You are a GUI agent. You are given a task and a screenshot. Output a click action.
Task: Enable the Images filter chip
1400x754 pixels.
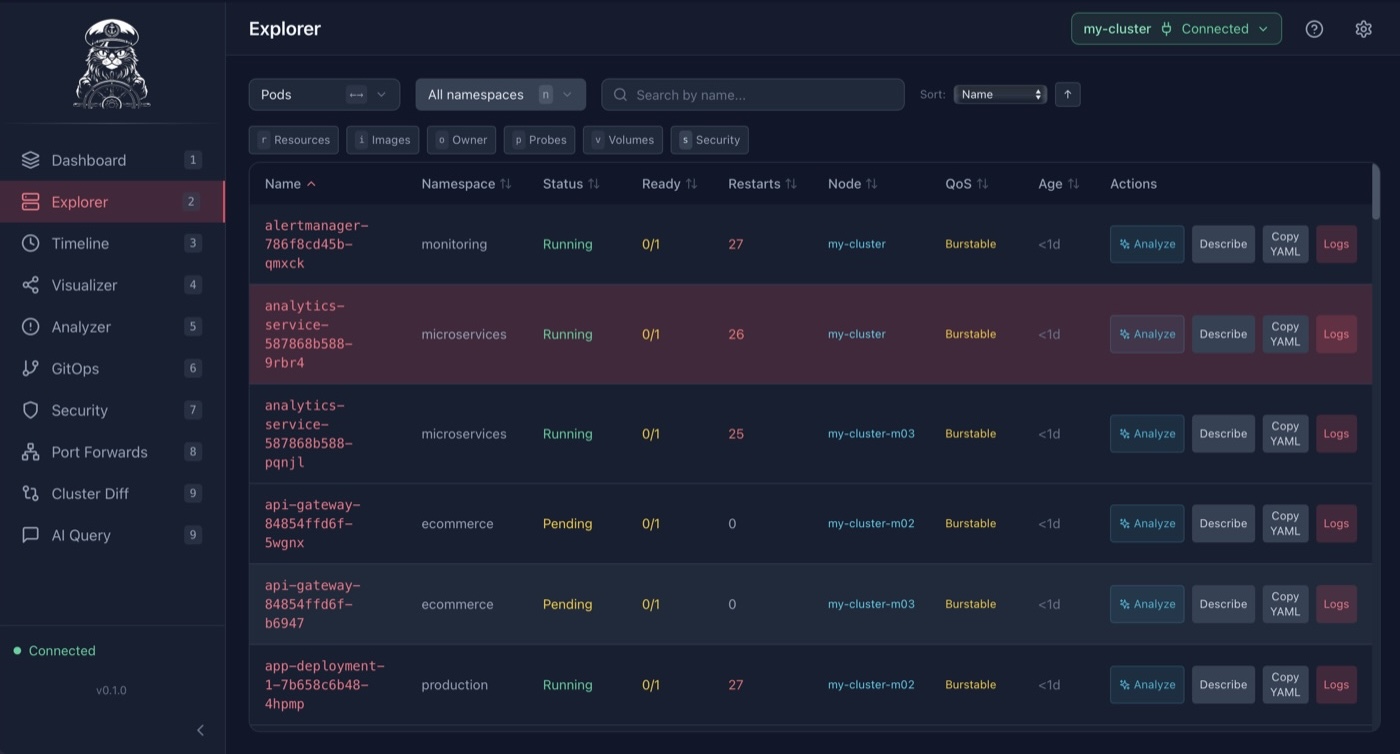point(382,140)
